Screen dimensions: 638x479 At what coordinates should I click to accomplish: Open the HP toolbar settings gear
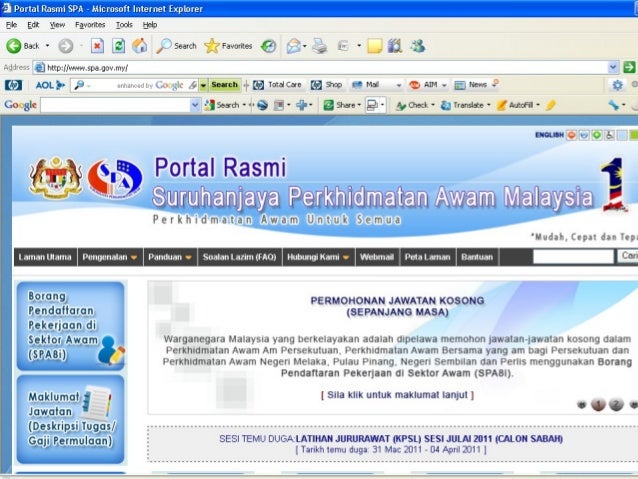pos(617,85)
